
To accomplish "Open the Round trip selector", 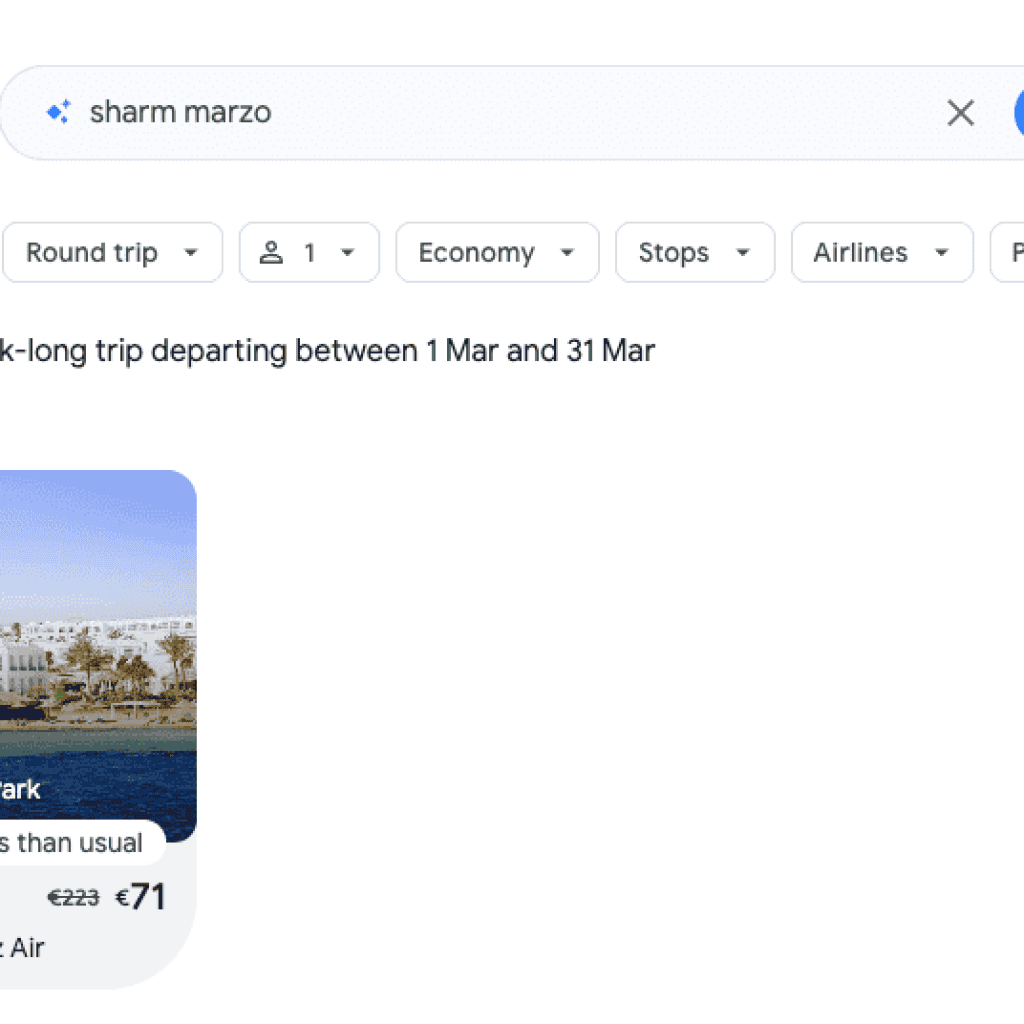I will (112, 253).
